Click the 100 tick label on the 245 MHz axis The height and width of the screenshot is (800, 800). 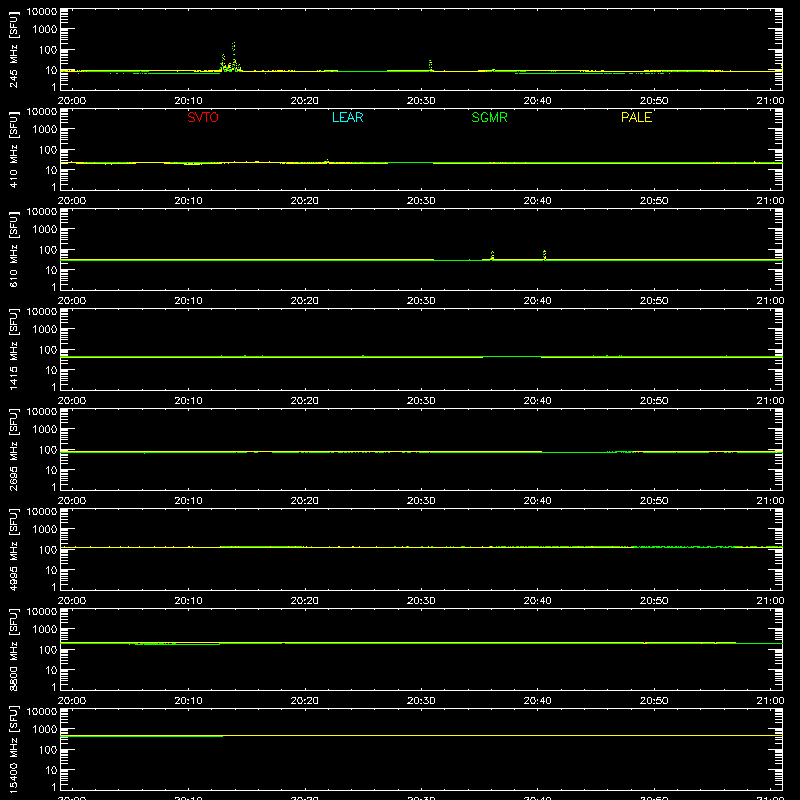47,50
